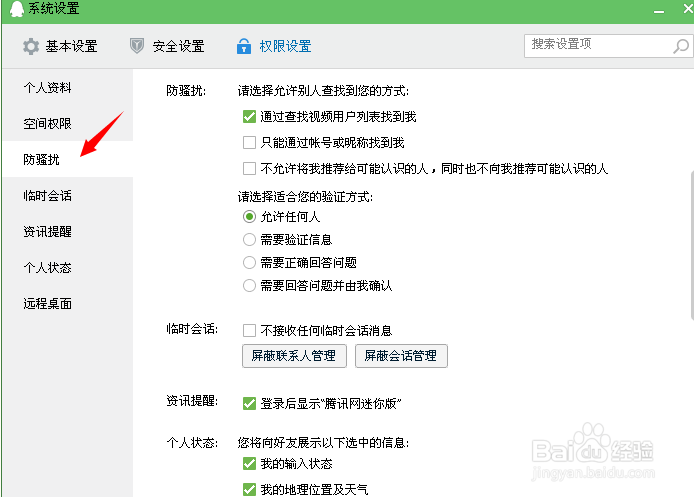Select the 需要验证信息 radio button
Screen dimensions: 694x497
[249, 239]
